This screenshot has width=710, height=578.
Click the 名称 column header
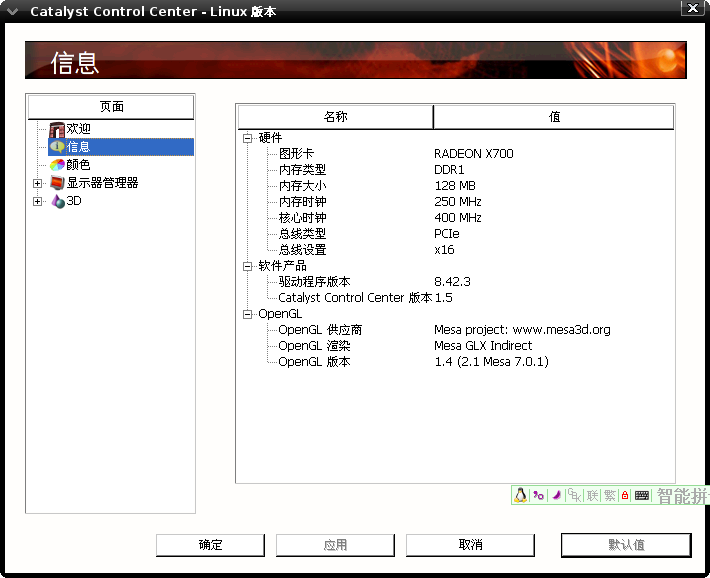[x=336, y=117]
